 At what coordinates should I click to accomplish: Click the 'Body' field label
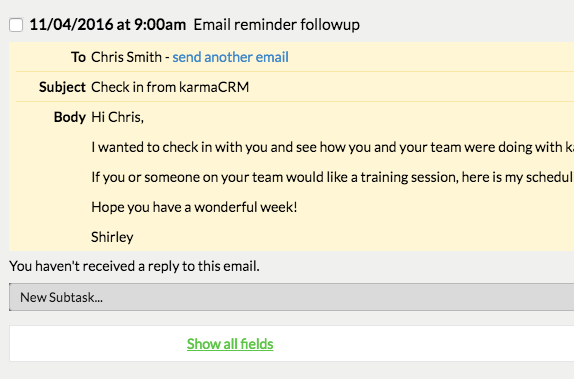point(70,117)
